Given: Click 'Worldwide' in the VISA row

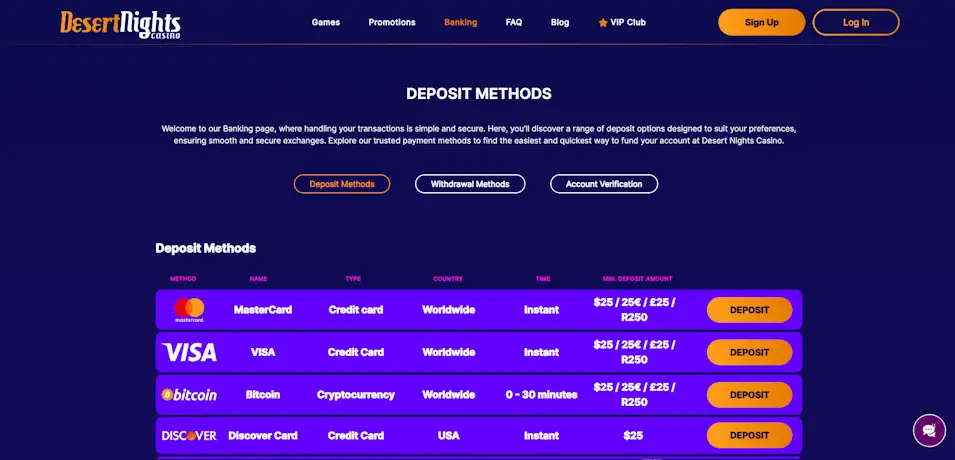Looking at the screenshot, I should pyautogui.click(x=448, y=352).
